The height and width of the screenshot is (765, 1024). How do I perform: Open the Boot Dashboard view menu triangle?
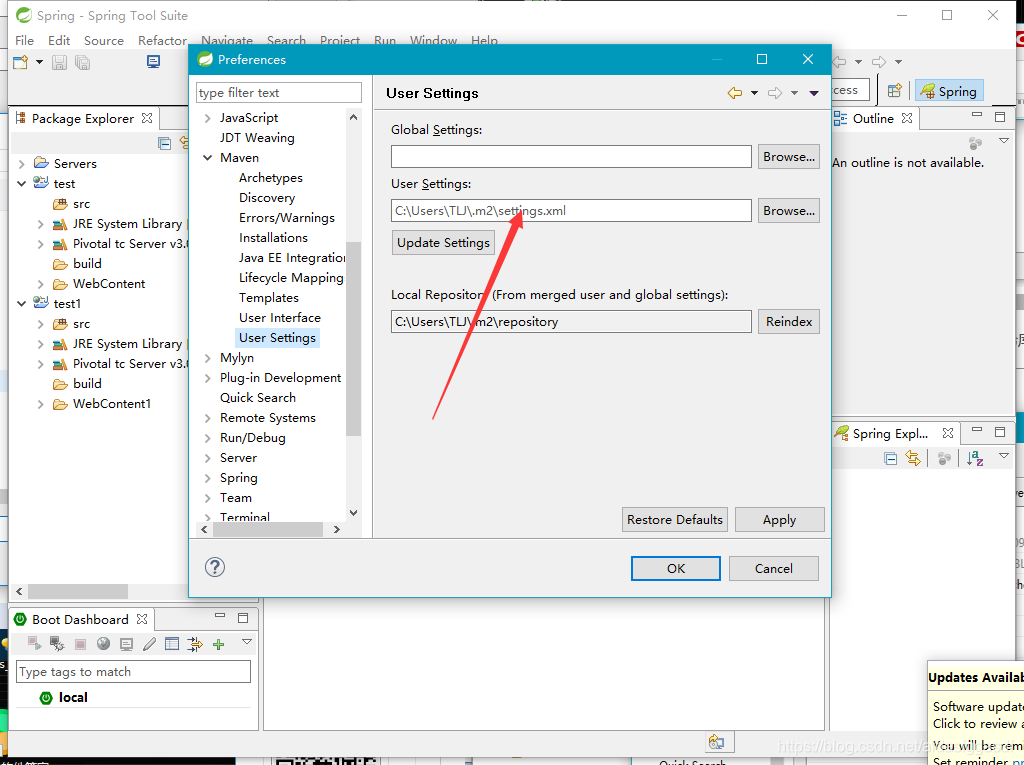click(x=247, y=642)
